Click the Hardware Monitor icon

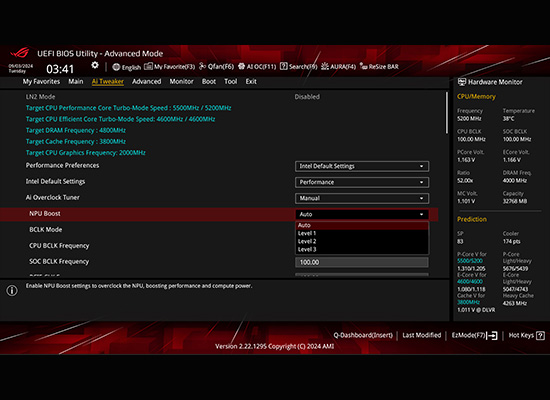462,82
